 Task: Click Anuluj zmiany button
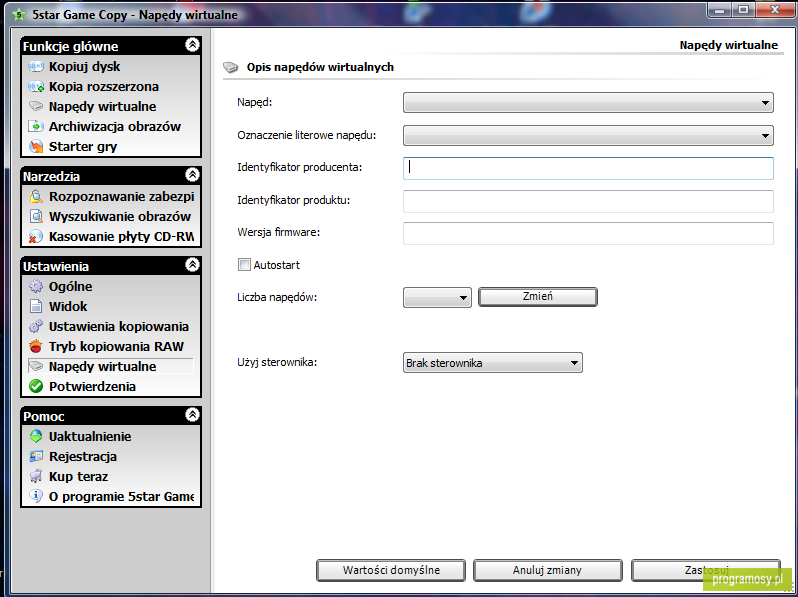[x=548, y=570]
